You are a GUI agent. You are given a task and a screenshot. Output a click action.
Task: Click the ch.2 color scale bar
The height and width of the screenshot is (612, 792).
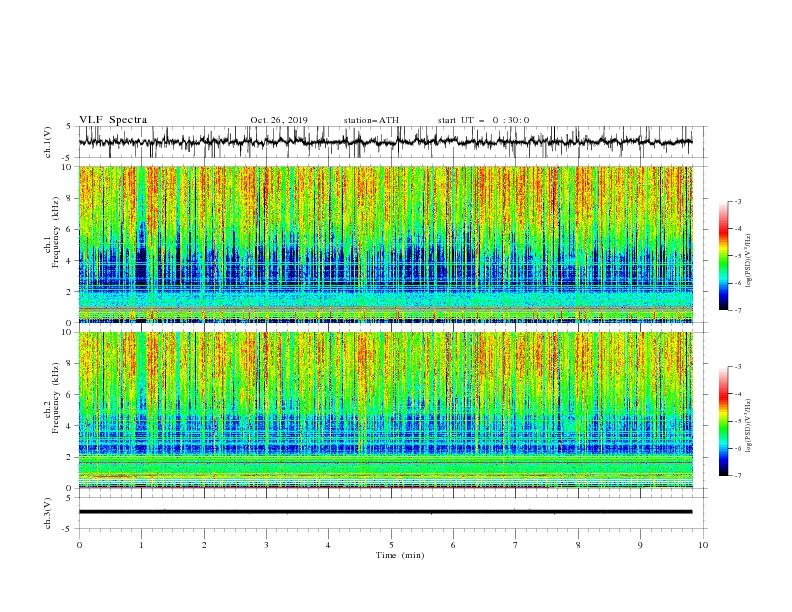point(724,421)
